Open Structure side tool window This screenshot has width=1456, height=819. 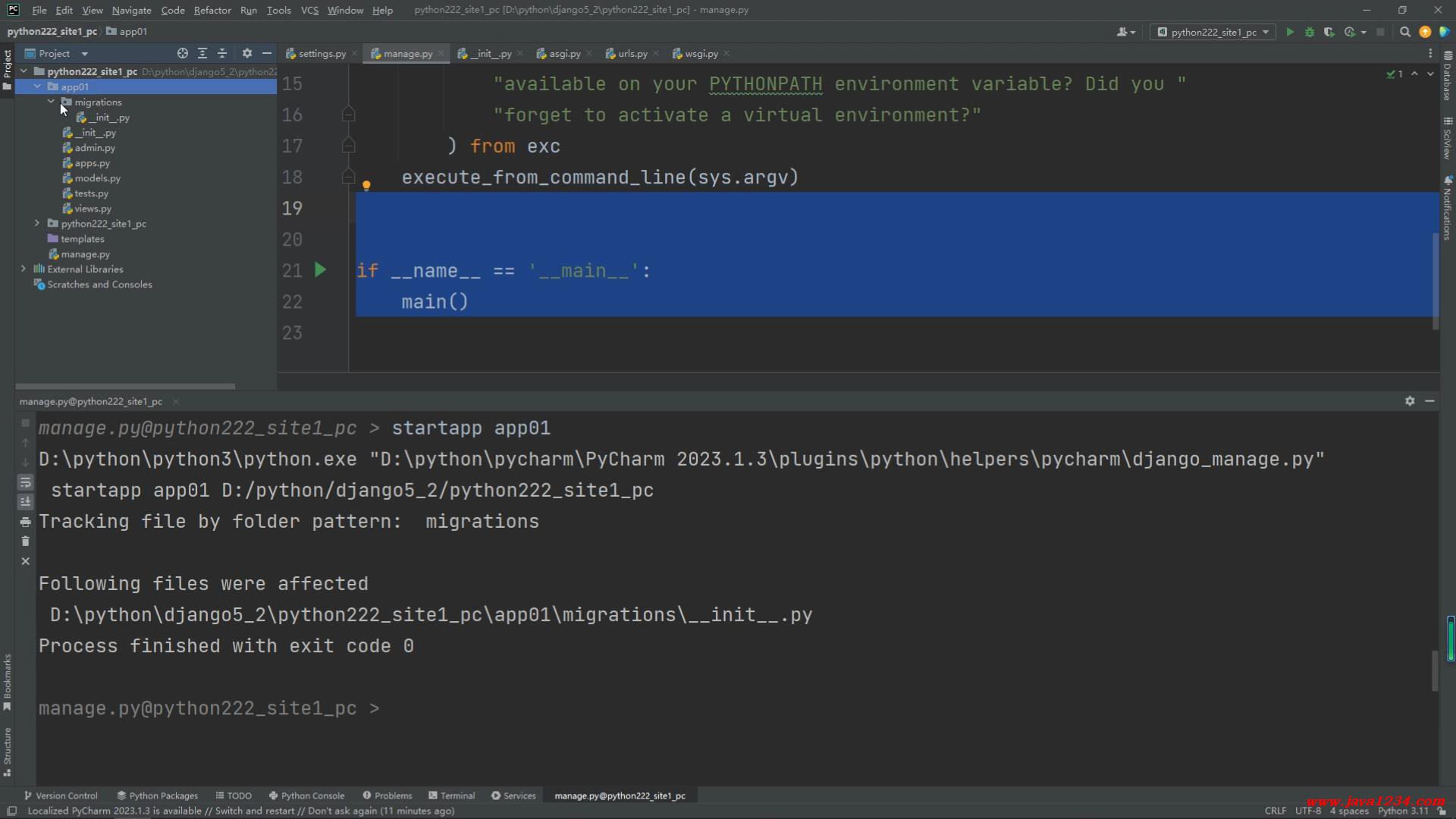(x=7, y=752)
